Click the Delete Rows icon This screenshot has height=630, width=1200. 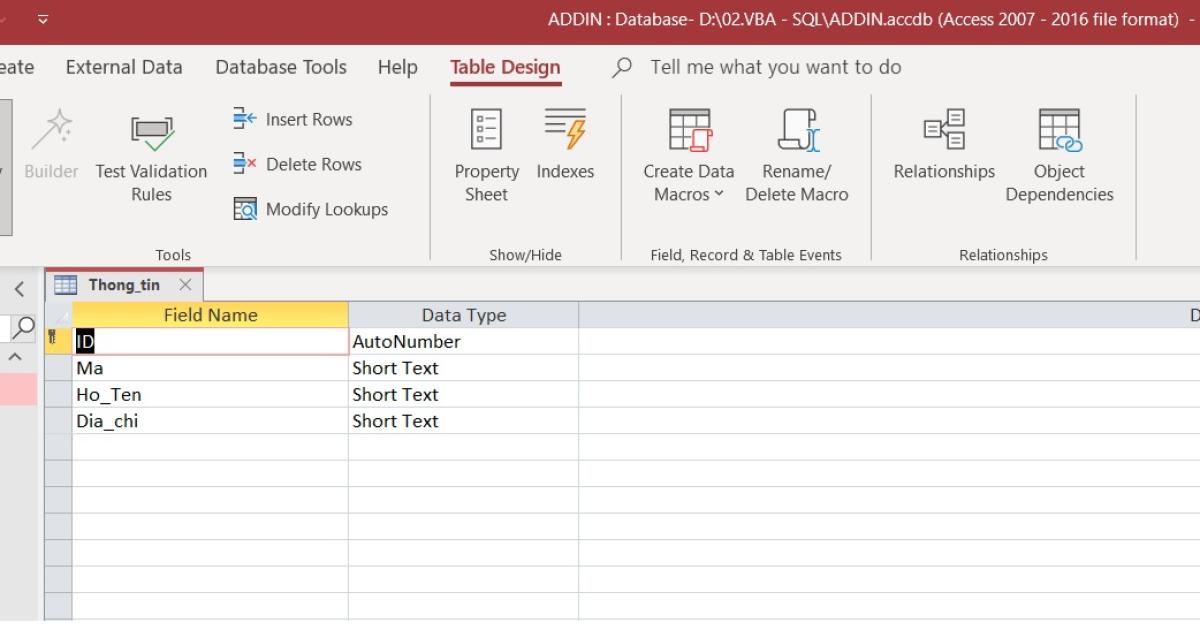[x=245, y=164]
